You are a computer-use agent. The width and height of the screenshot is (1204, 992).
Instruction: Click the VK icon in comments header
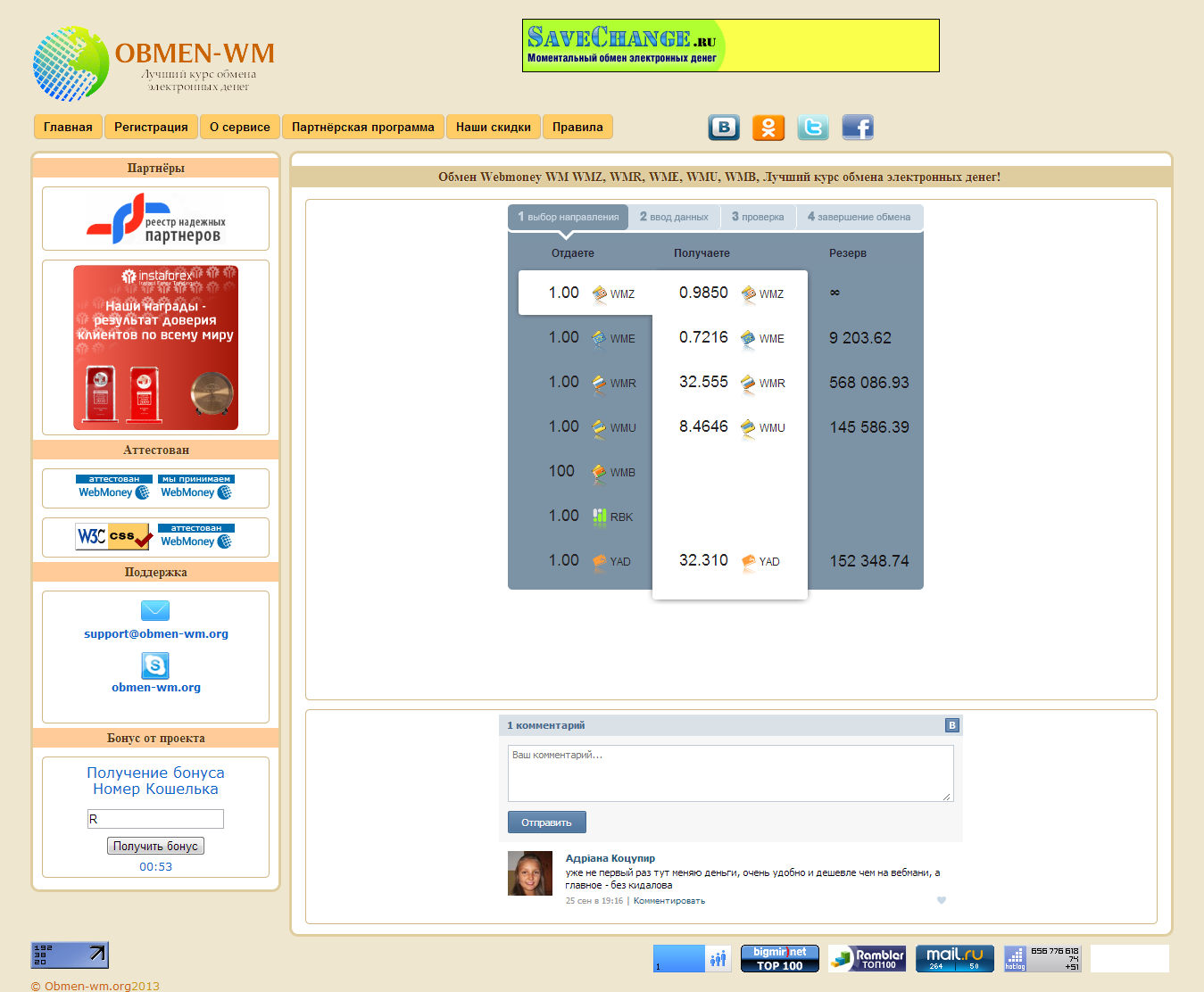[951, 725]
